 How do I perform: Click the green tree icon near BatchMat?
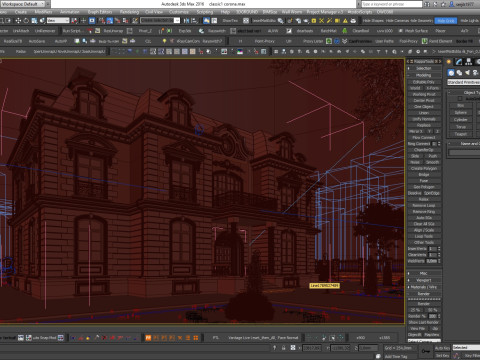(x=345, y=31)
